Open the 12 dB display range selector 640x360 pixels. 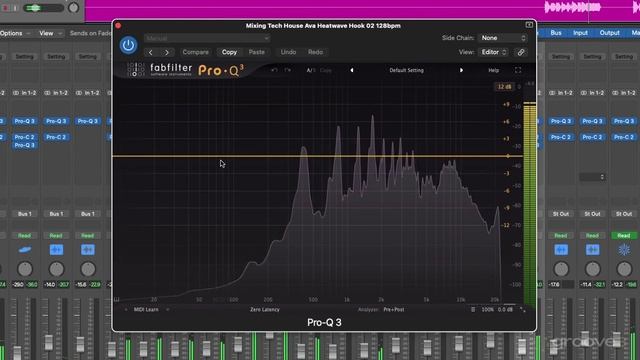click(504, 87)
